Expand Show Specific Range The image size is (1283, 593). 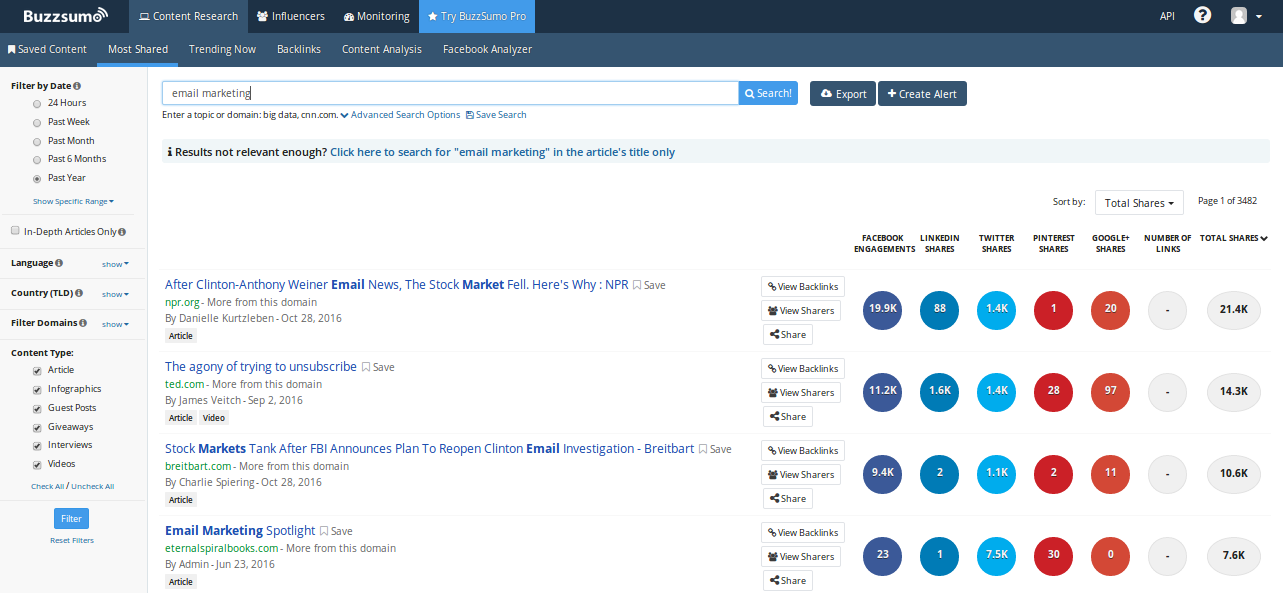(73, 201)
